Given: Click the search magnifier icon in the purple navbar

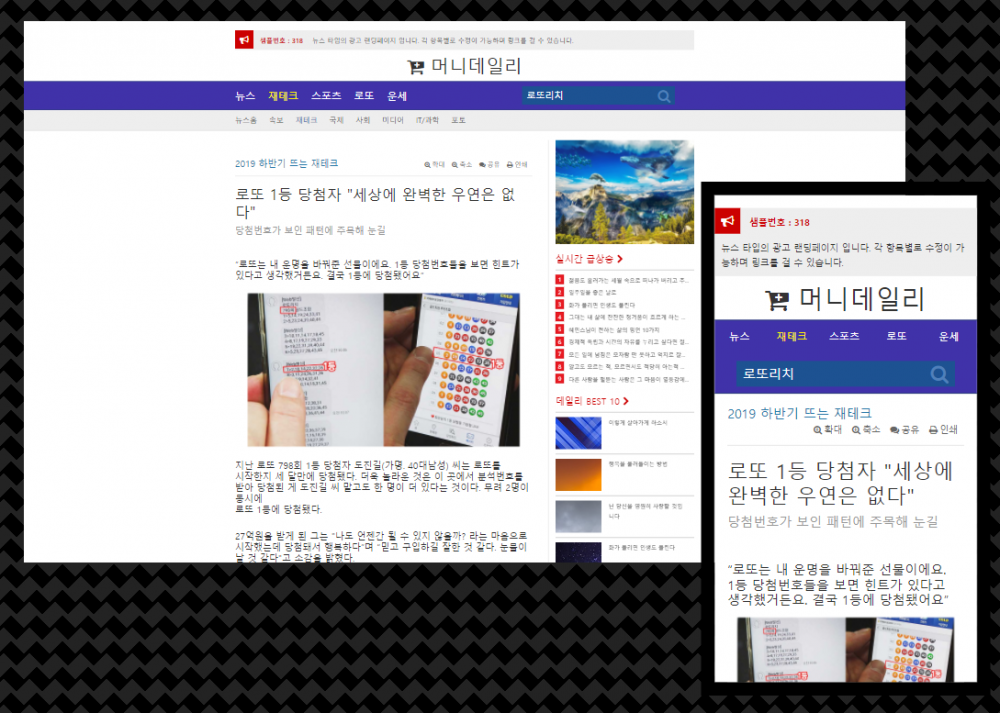Looking at the screenshot, I should click(664, 96).
